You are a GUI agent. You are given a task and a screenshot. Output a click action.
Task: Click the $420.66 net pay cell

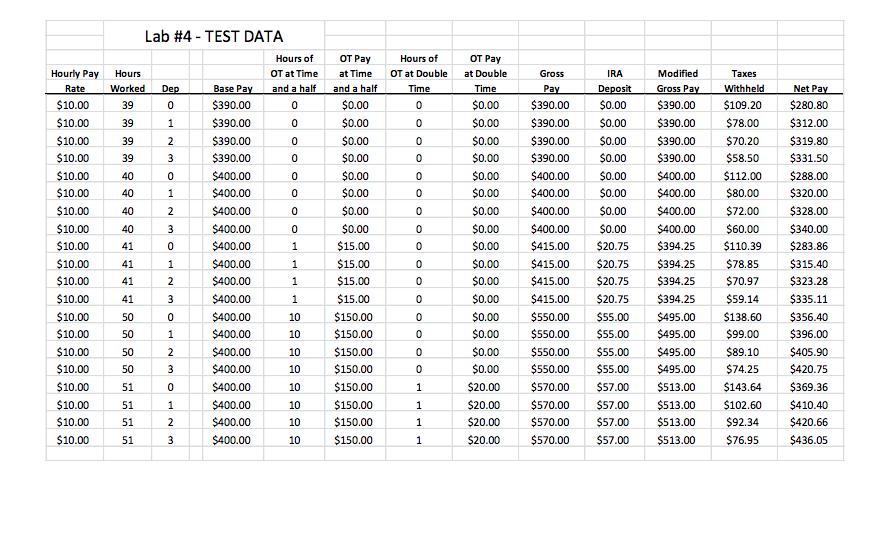809,422
